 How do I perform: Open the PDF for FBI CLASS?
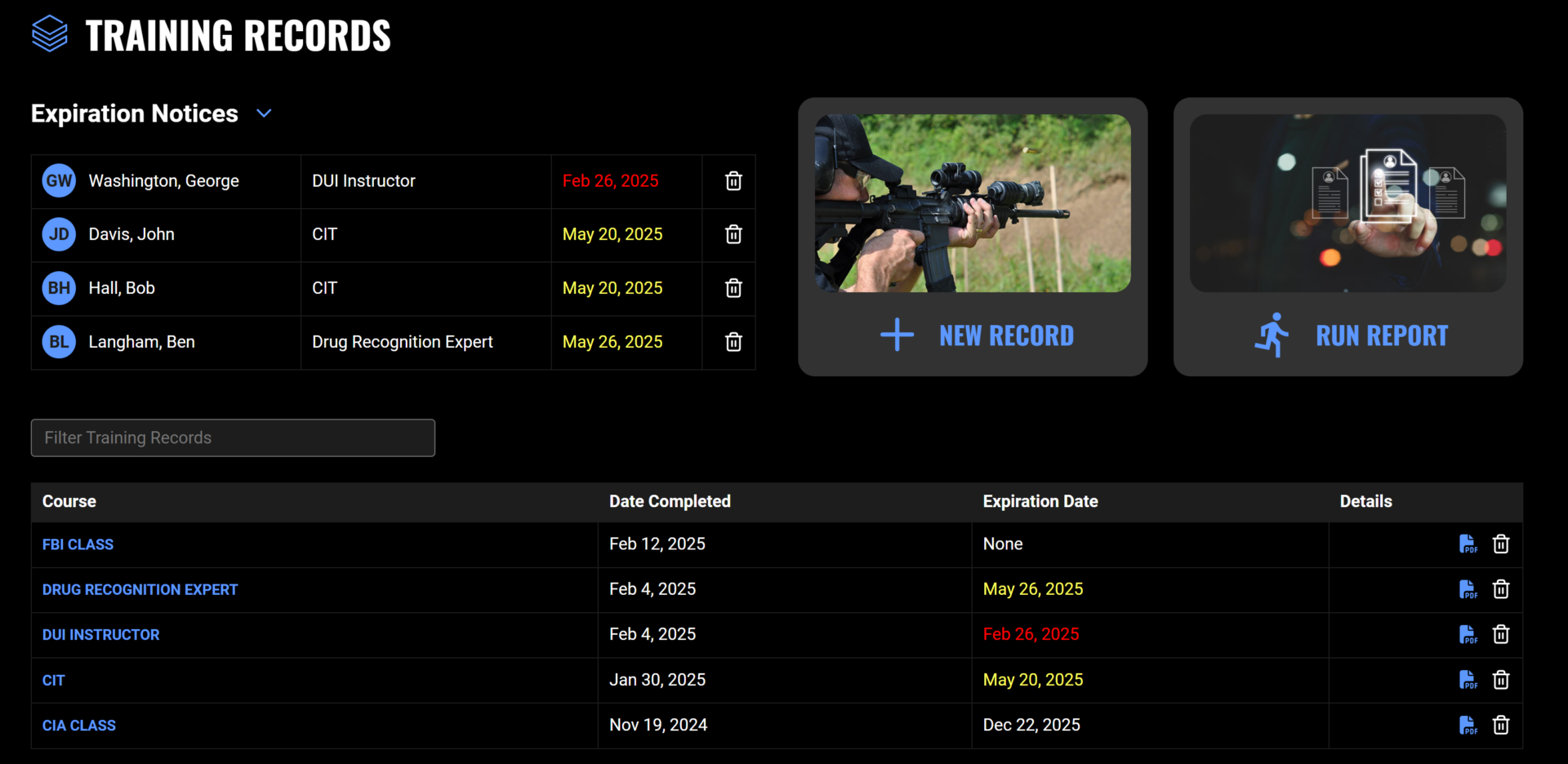click(x=1468, y=544)
